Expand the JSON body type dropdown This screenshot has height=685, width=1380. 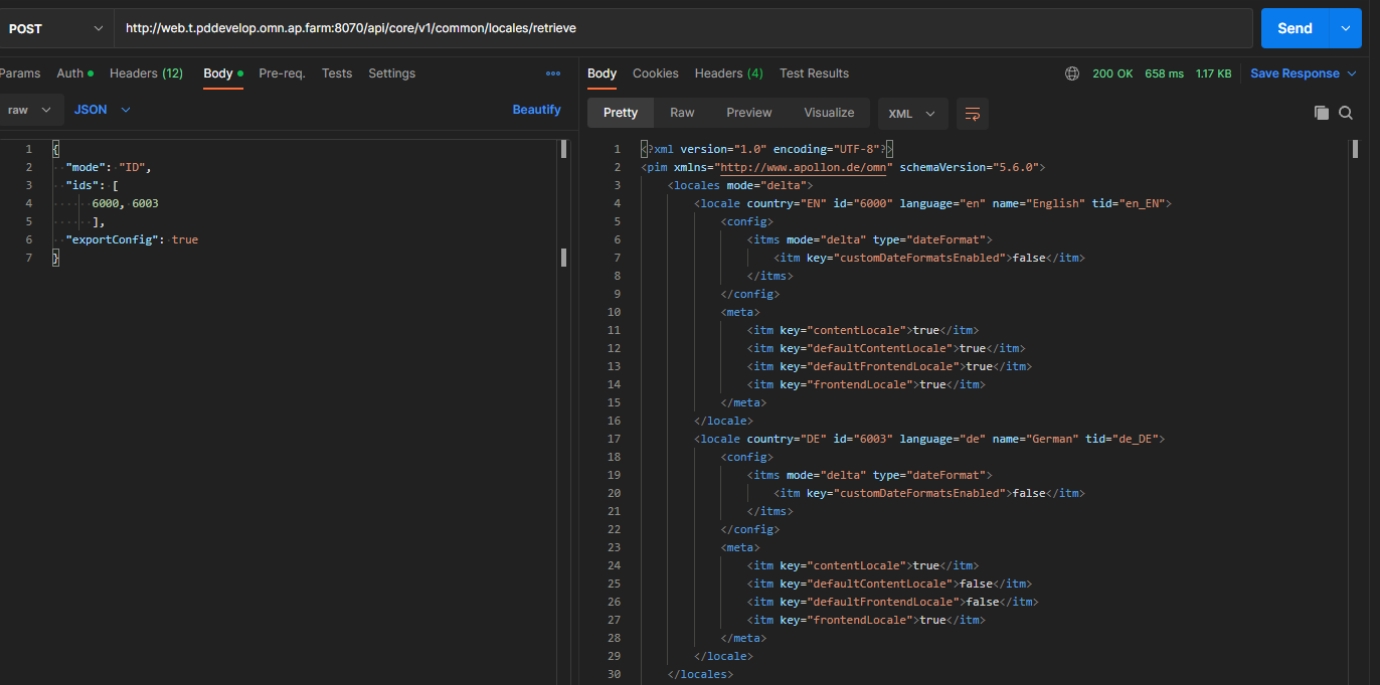click(102, 110)
